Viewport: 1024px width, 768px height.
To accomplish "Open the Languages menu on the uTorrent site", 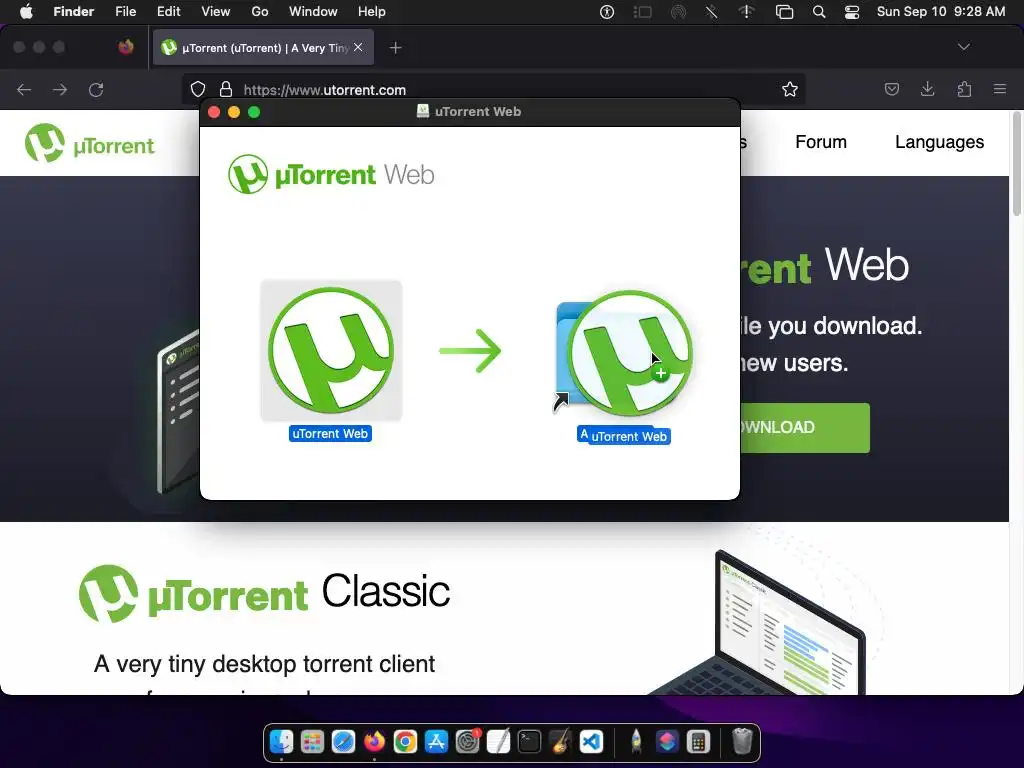I will [939, 142].
